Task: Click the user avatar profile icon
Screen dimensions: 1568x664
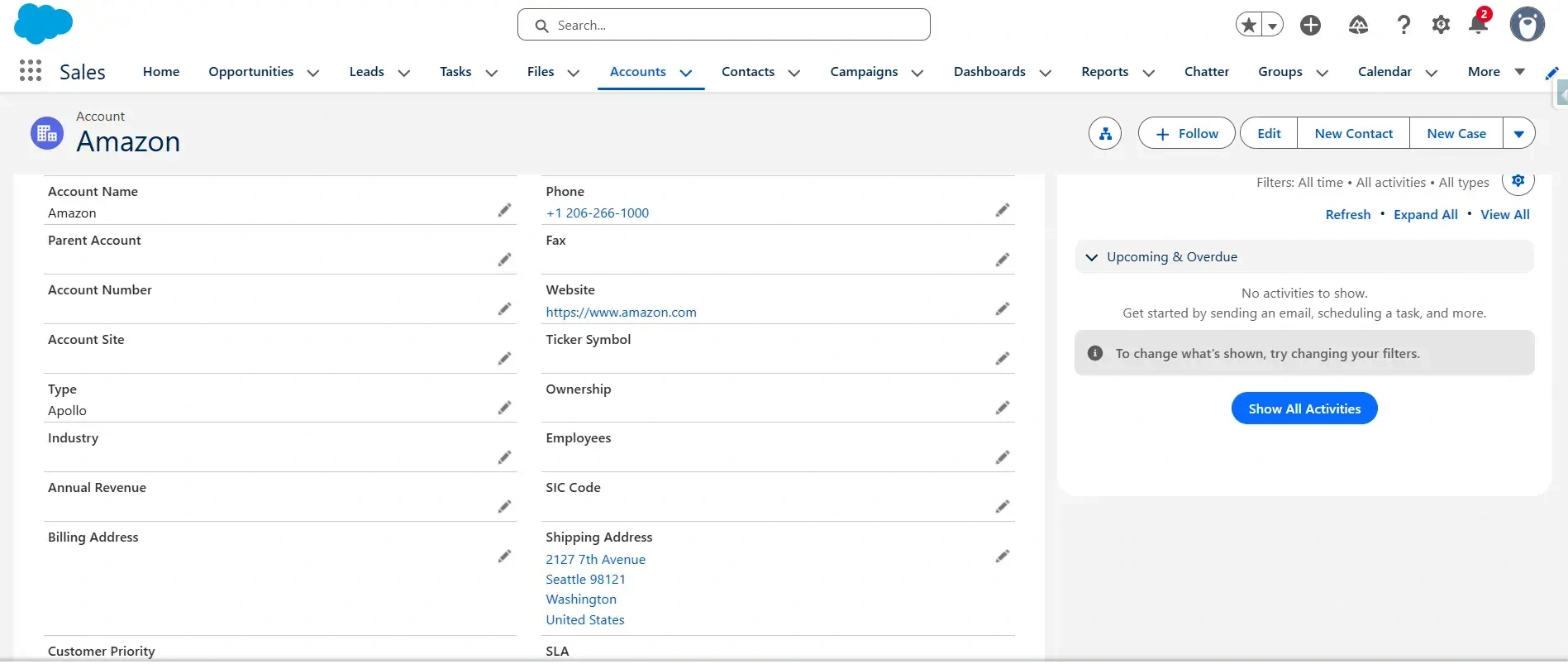Action: pos(1527,25)
